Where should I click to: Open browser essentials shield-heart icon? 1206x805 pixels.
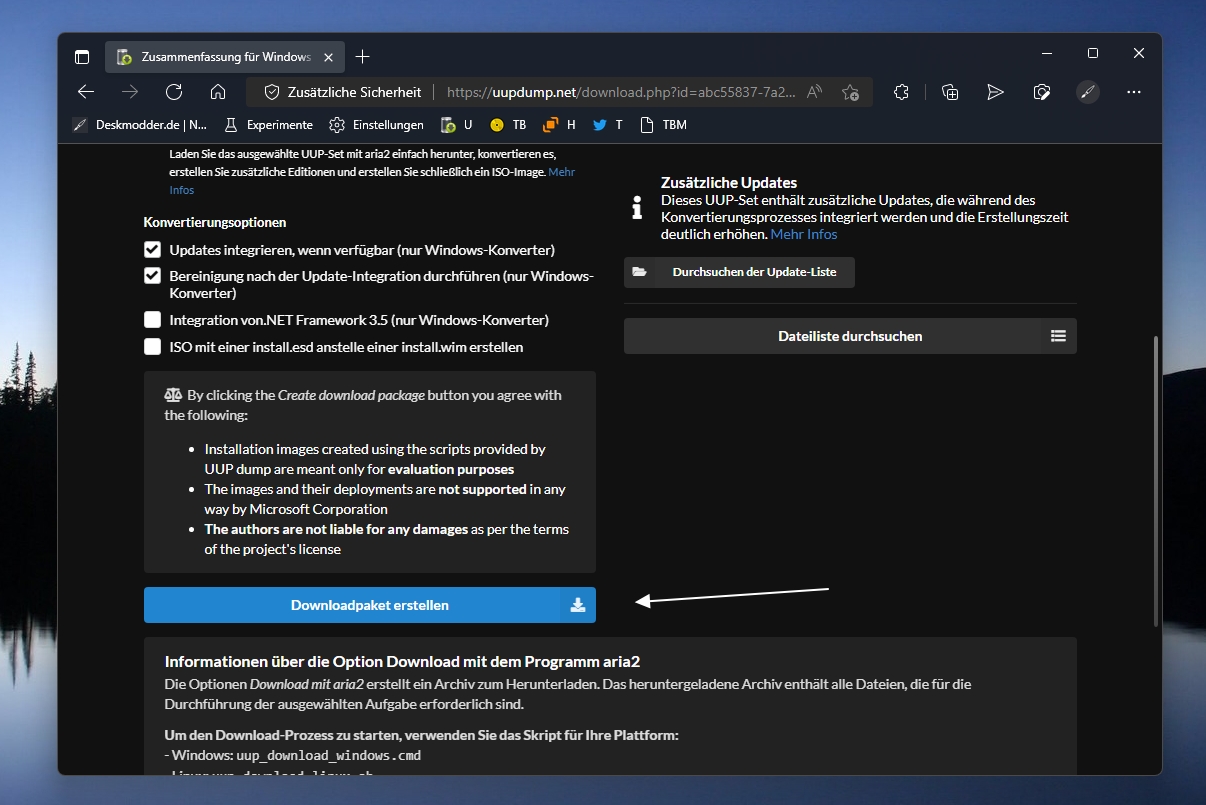[1041, 92]
